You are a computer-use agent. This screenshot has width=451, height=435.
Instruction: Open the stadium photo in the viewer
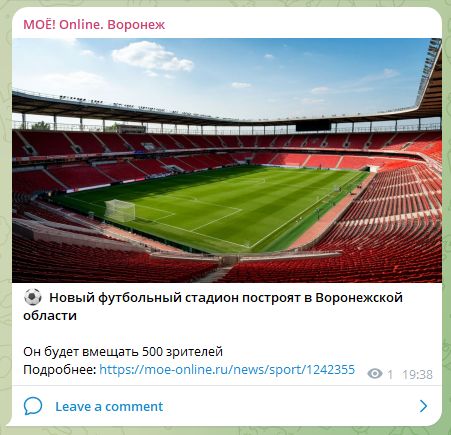pos(227,160)
